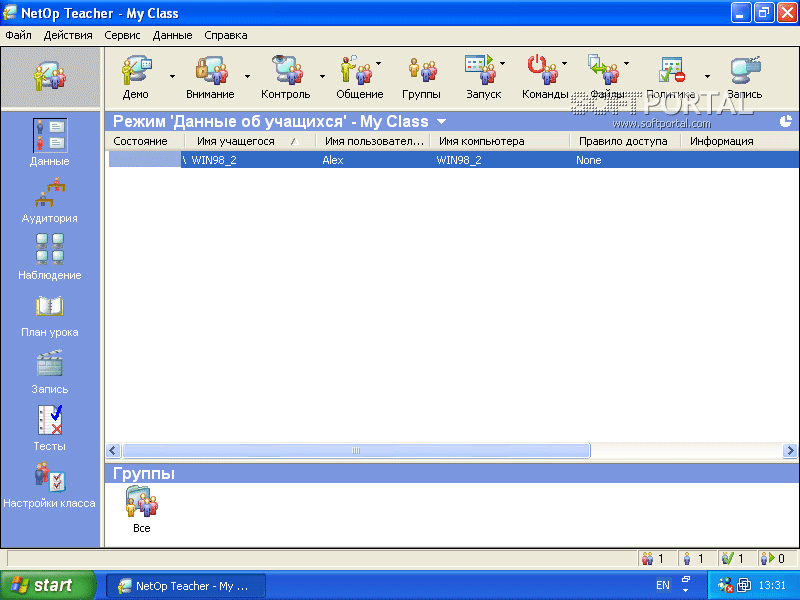Click the network connection tray icon

[744, 585]
